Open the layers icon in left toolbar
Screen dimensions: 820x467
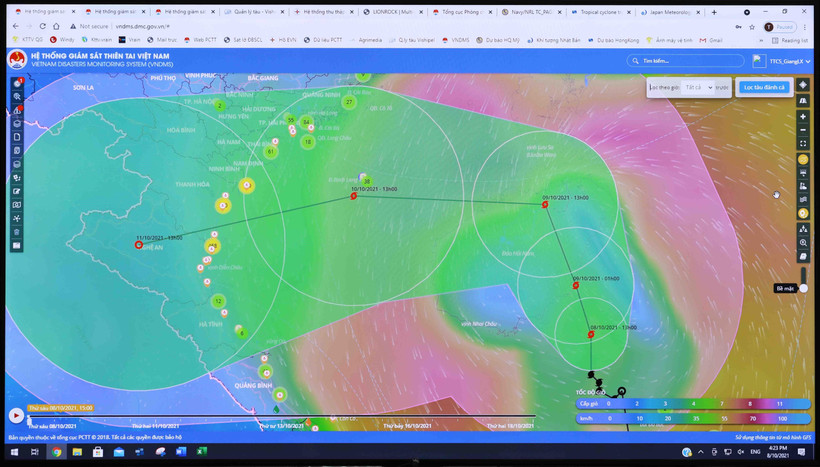tap(17, 123)
